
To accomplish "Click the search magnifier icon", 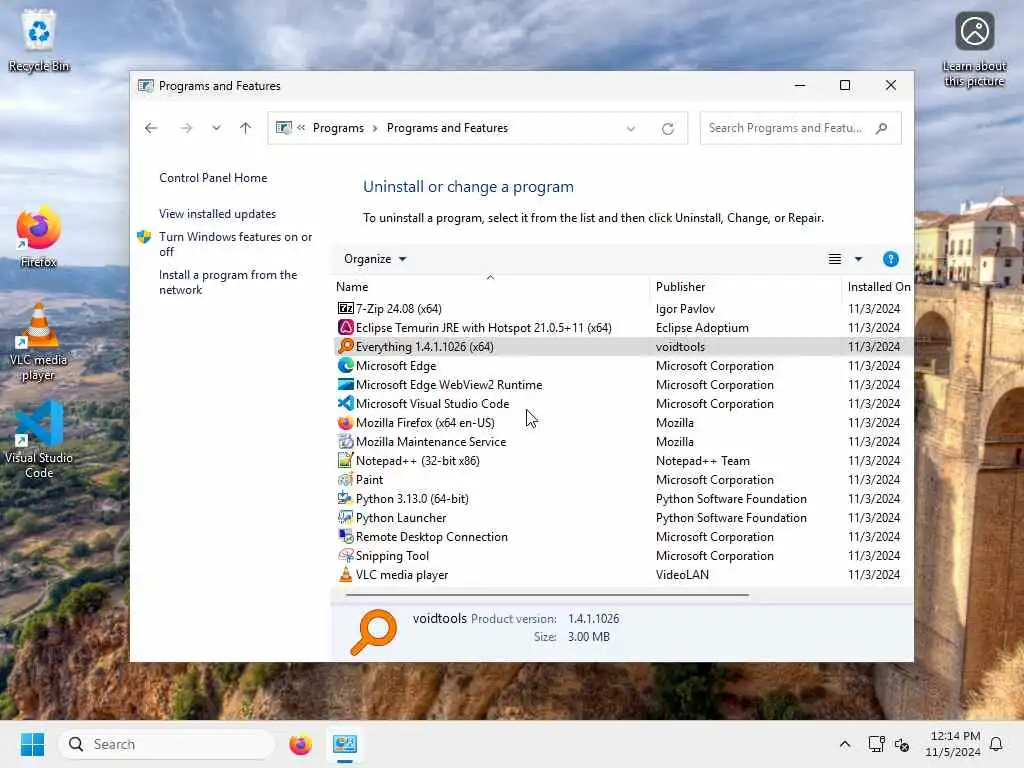I will pos(882,128).
